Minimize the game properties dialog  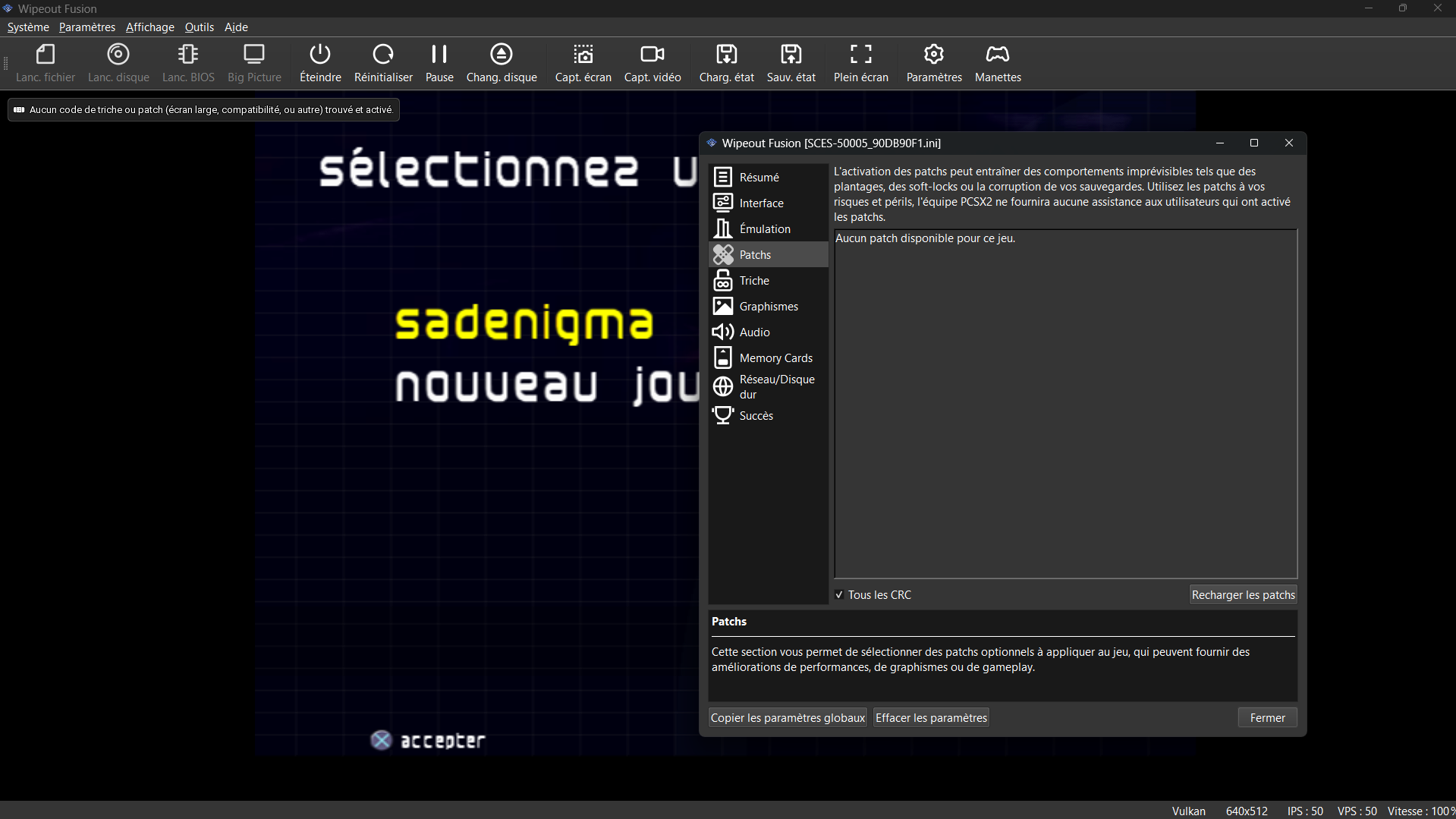click(x=1219, y=143)
